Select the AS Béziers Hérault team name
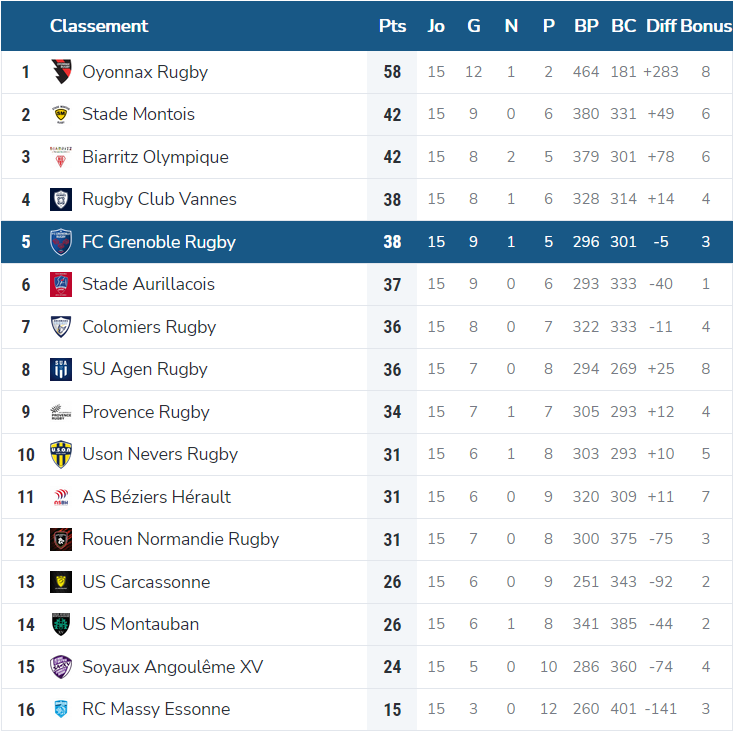The width and height of the screenshot is (733, 731). [157, 497]
